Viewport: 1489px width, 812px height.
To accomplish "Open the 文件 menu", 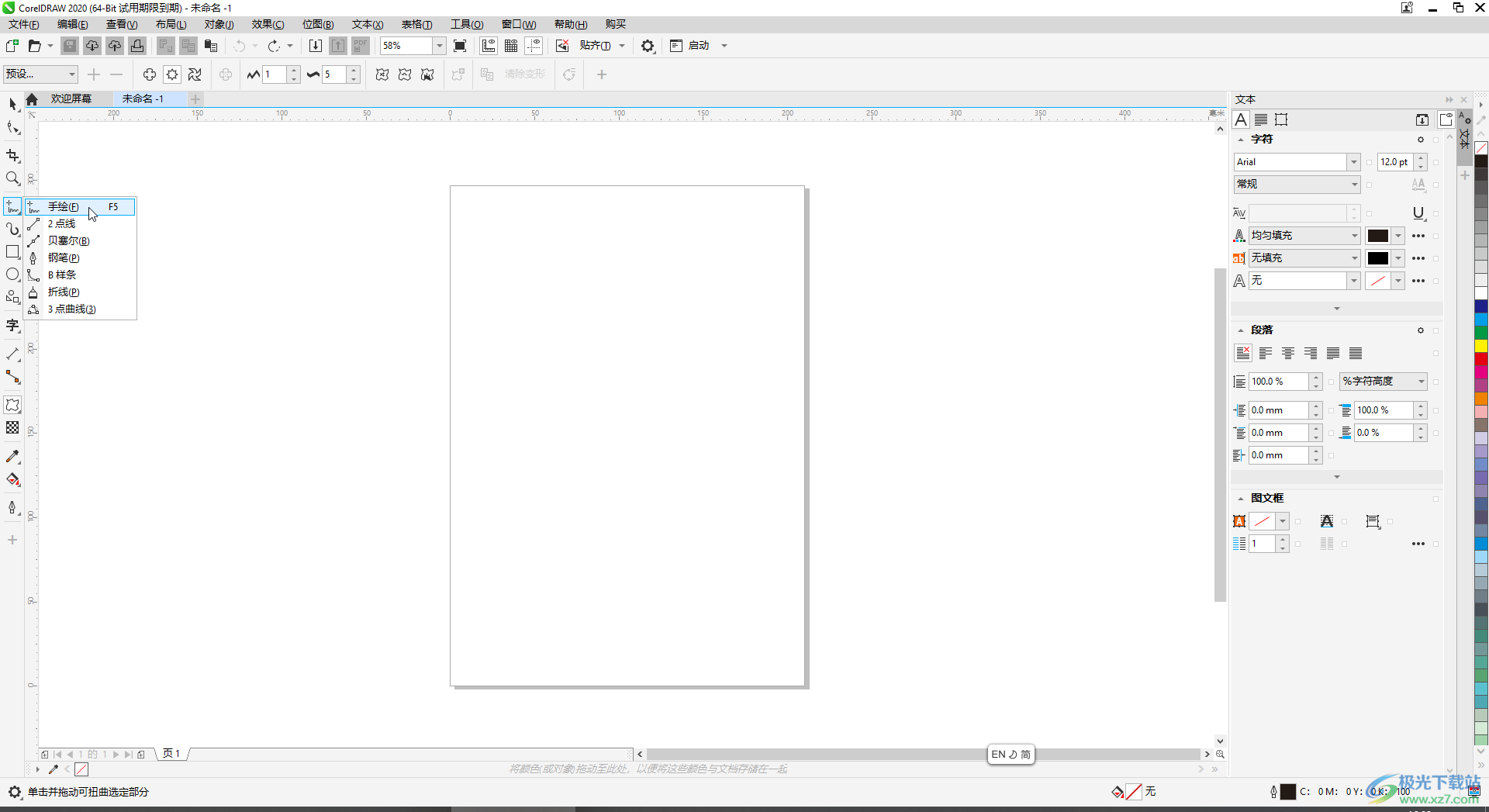I will pos(24,24).
